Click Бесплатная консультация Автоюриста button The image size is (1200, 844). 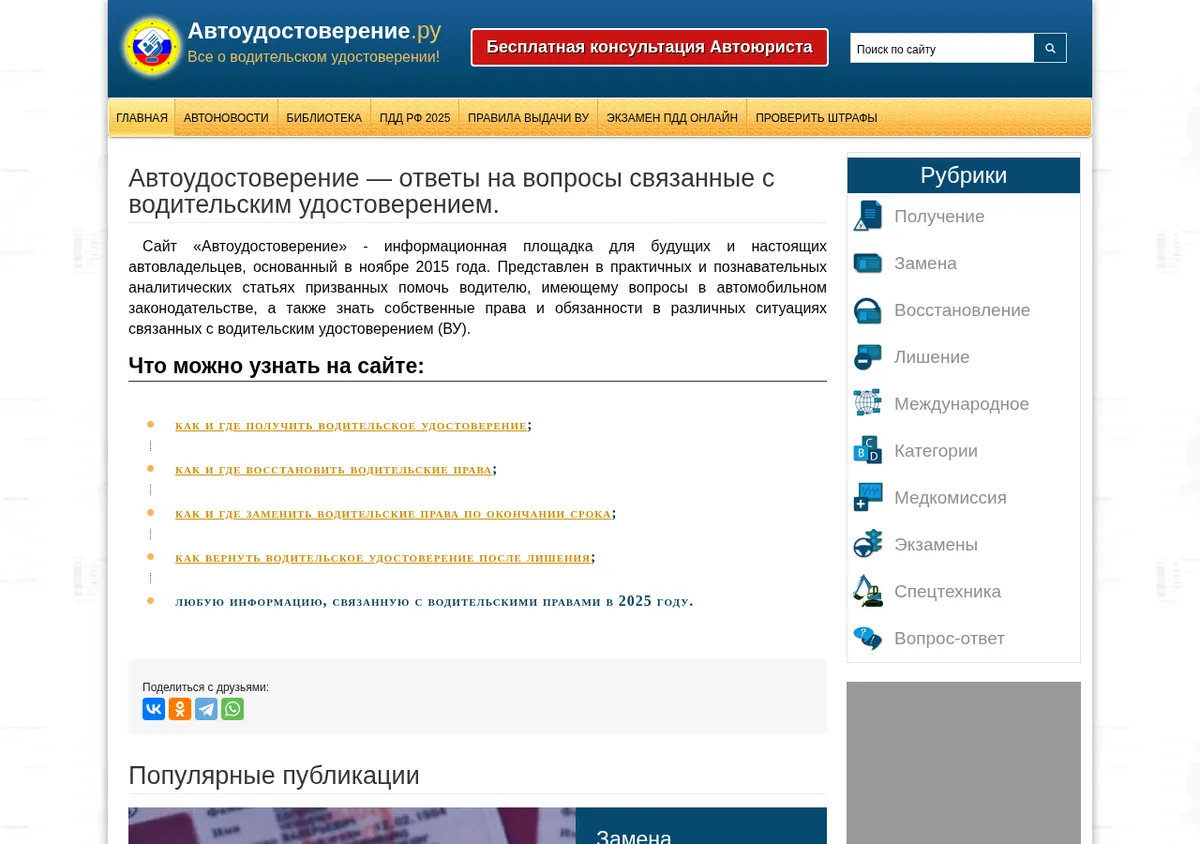tap(650, 47)
